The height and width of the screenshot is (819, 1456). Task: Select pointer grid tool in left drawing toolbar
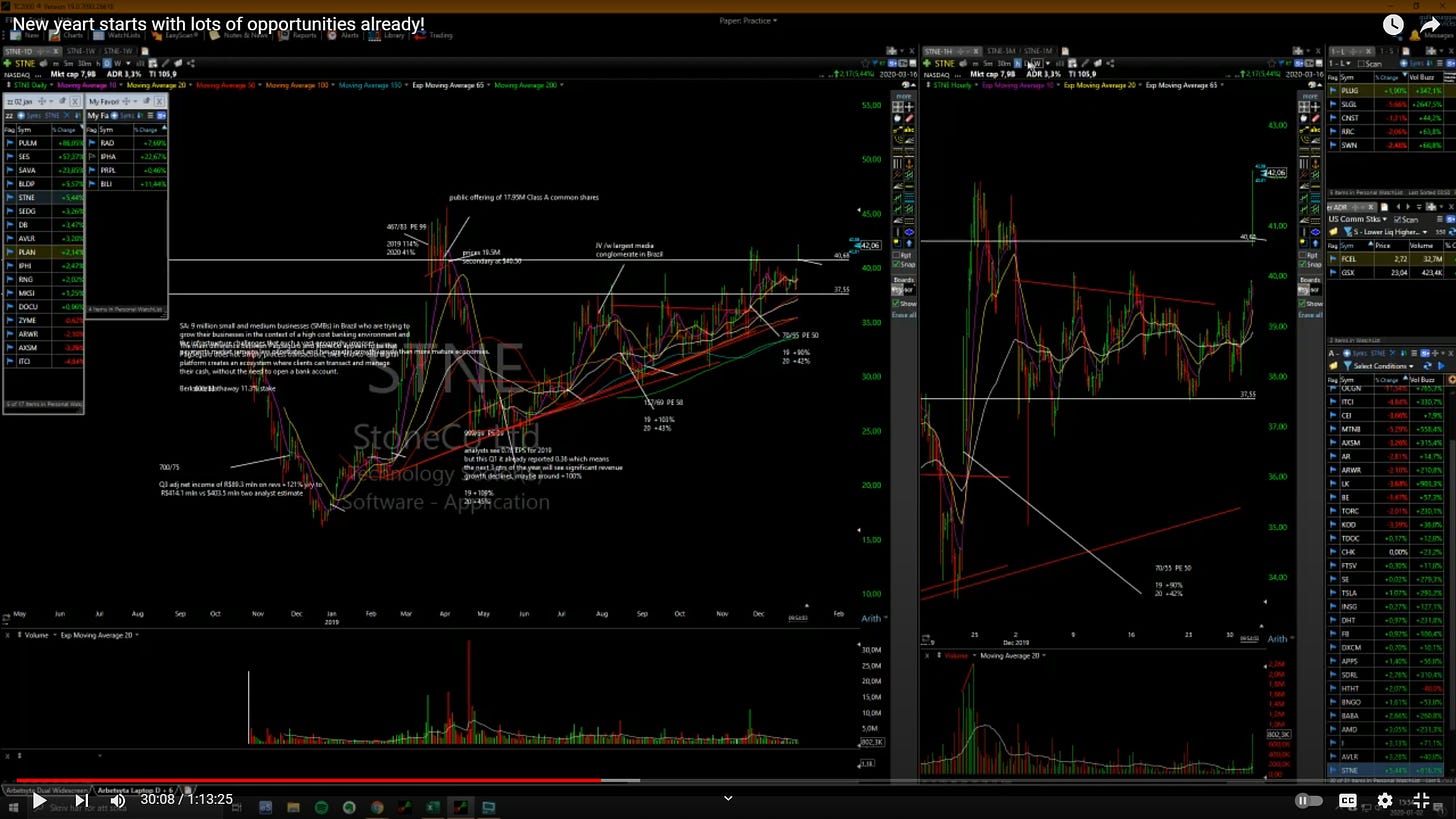point(898,107)
